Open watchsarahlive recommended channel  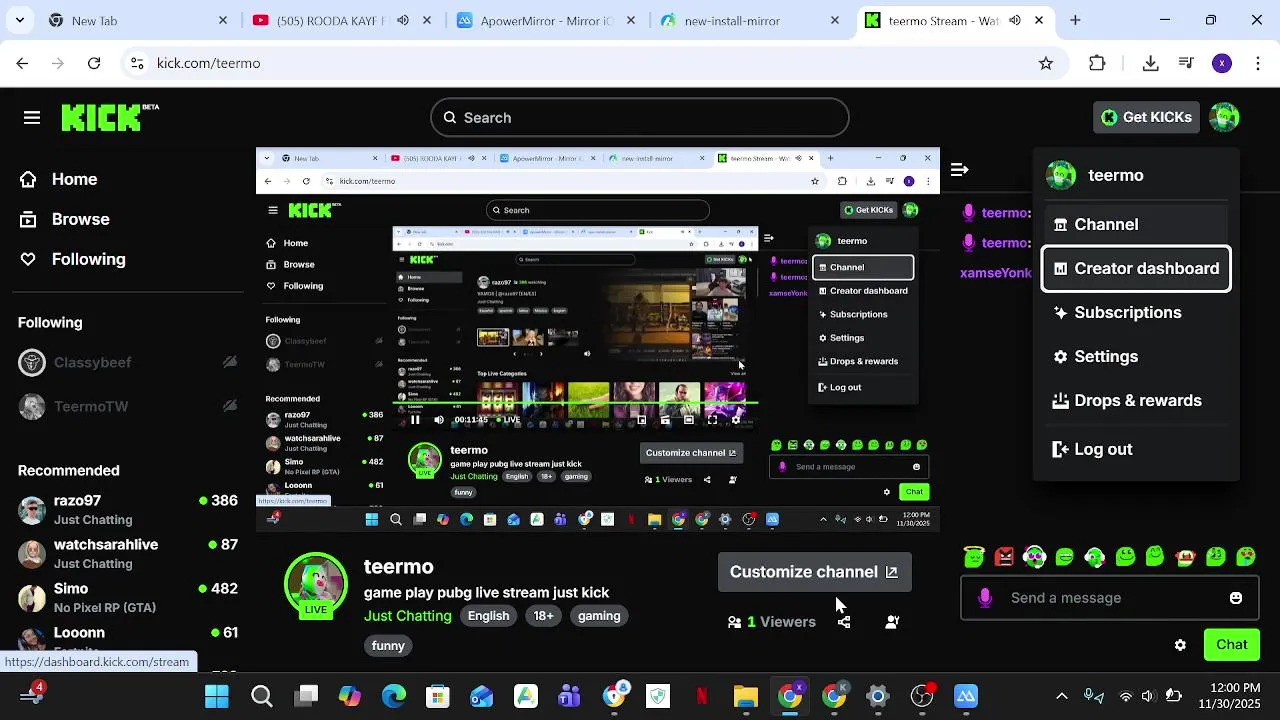(128, 553)
